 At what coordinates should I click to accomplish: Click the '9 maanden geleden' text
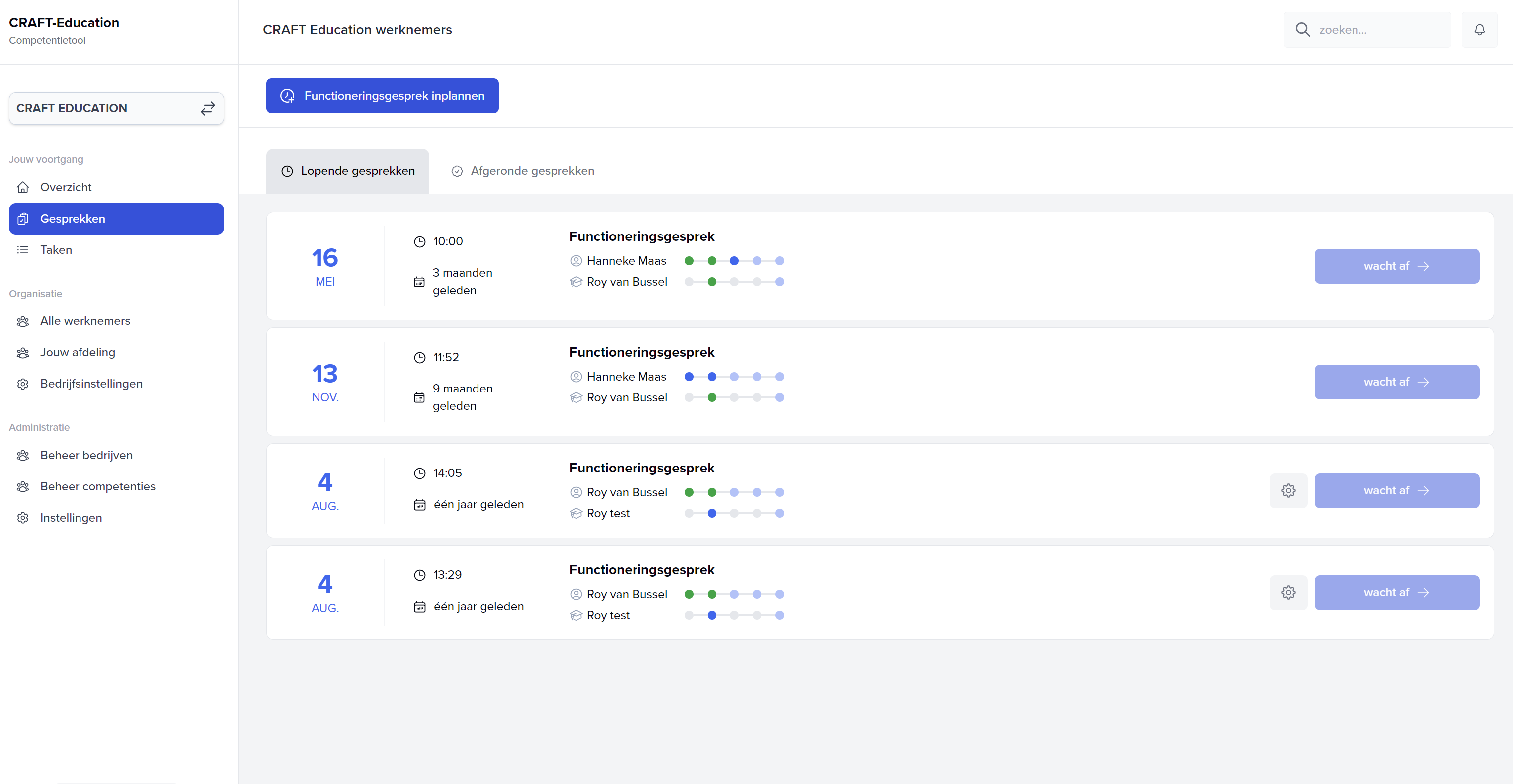(x=463, y=397)
